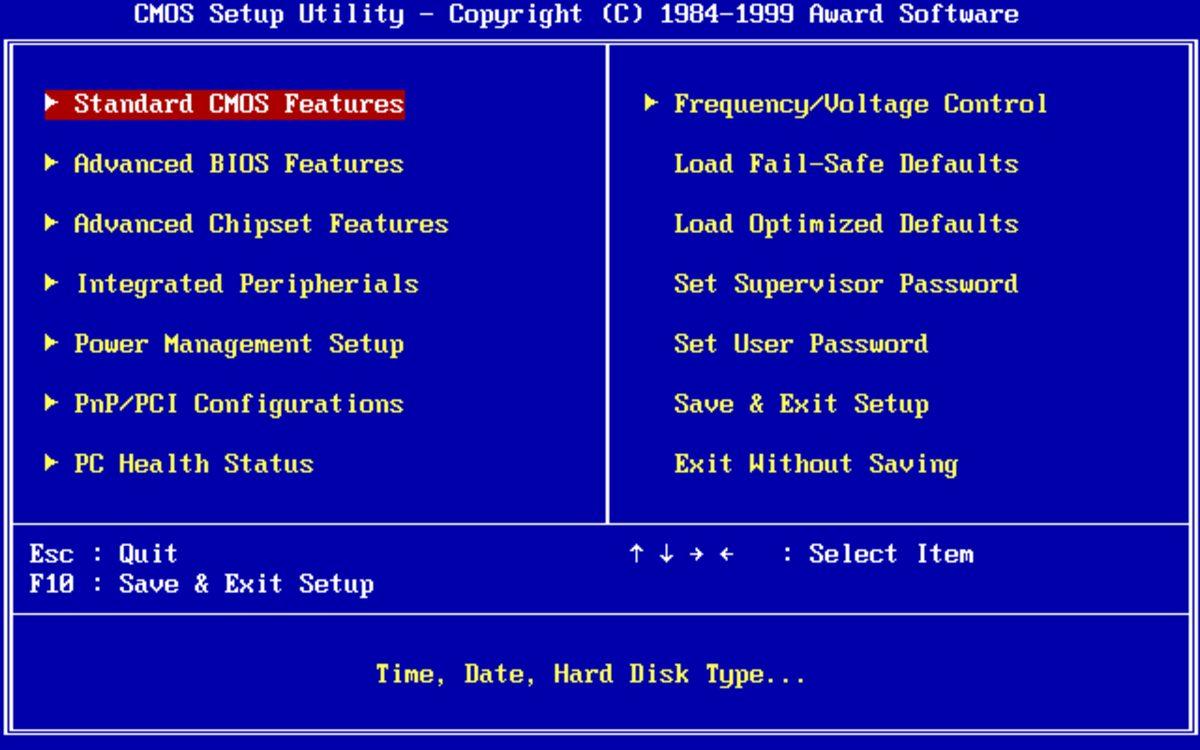Open the Standard CMOS Features menu
Viewport: 1200px width, 750px height.
point(225,104)
